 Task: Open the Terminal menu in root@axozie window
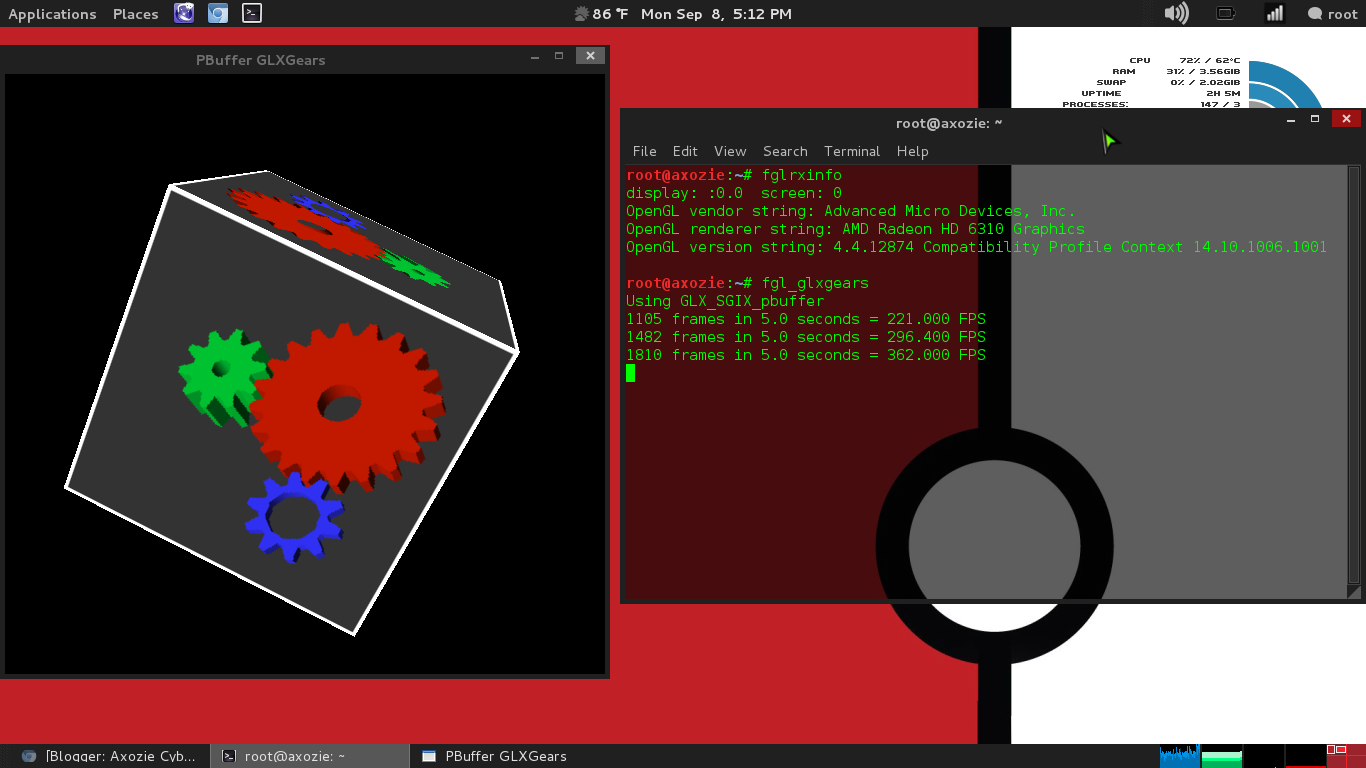pyautogui.click(x=852, y=151)
